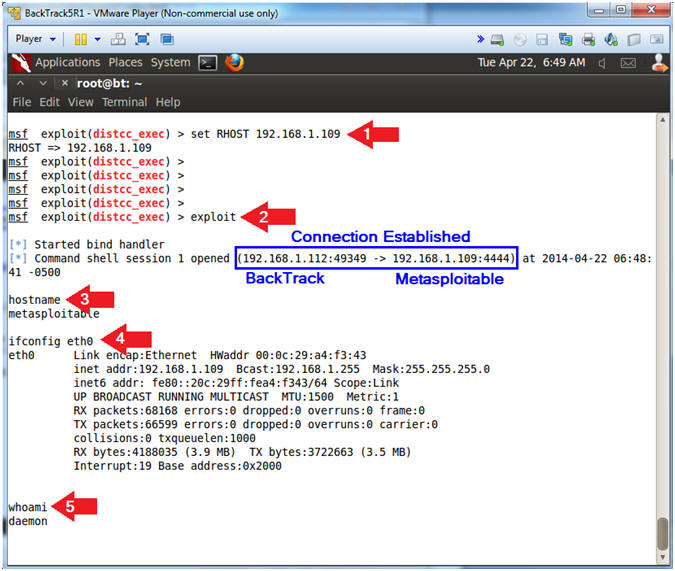Click the hard disk device icon
The height and width of the screenshot is (571, 675).
tap(497, 40)
